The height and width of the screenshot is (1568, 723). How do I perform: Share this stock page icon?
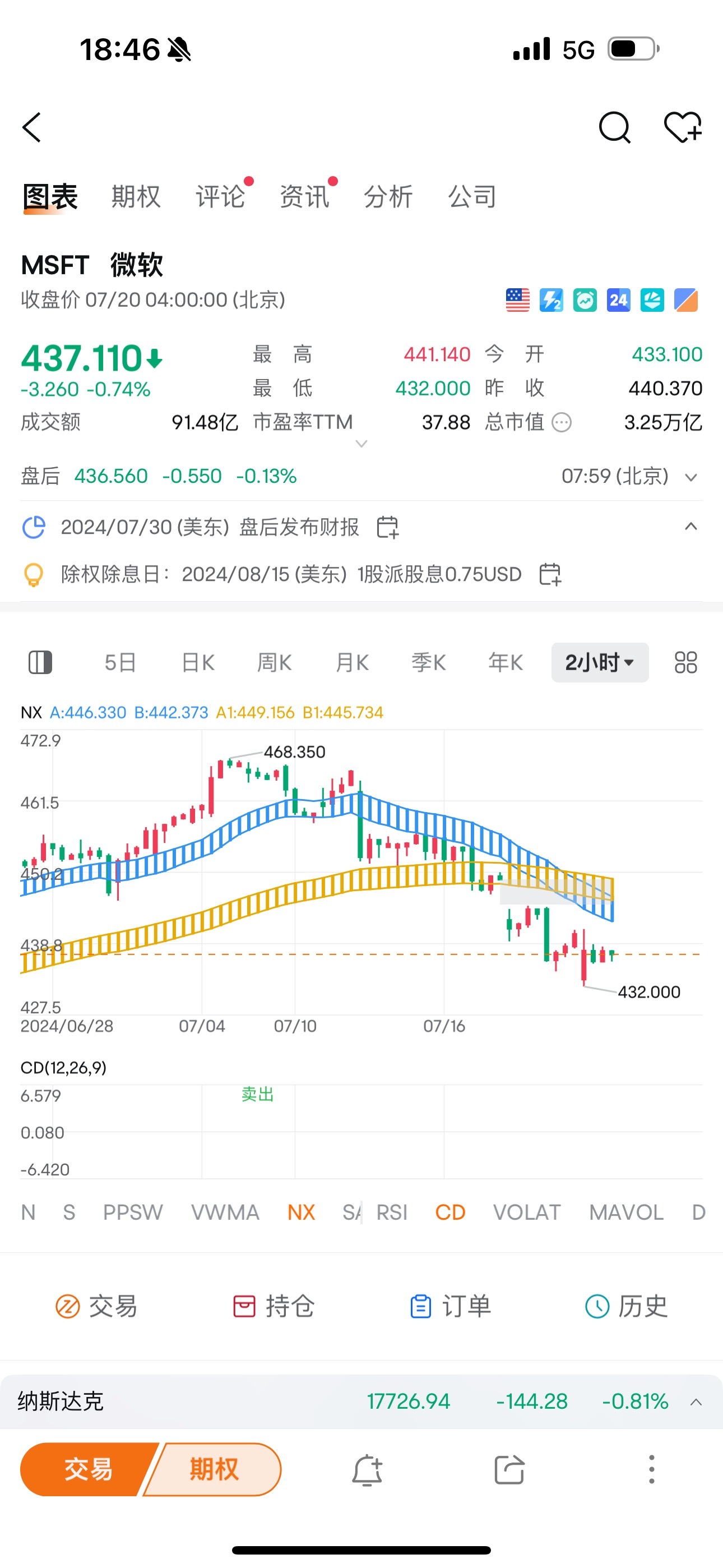pyautogui.click(x=509, y=1470)
